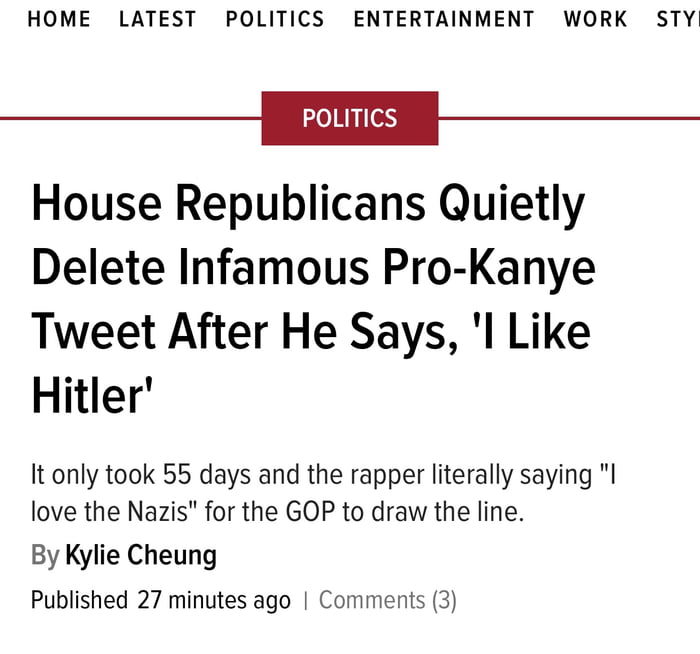The image size is (700, 654).
Task: Click the vertical separator before Comments
Action: pos(305,600)
